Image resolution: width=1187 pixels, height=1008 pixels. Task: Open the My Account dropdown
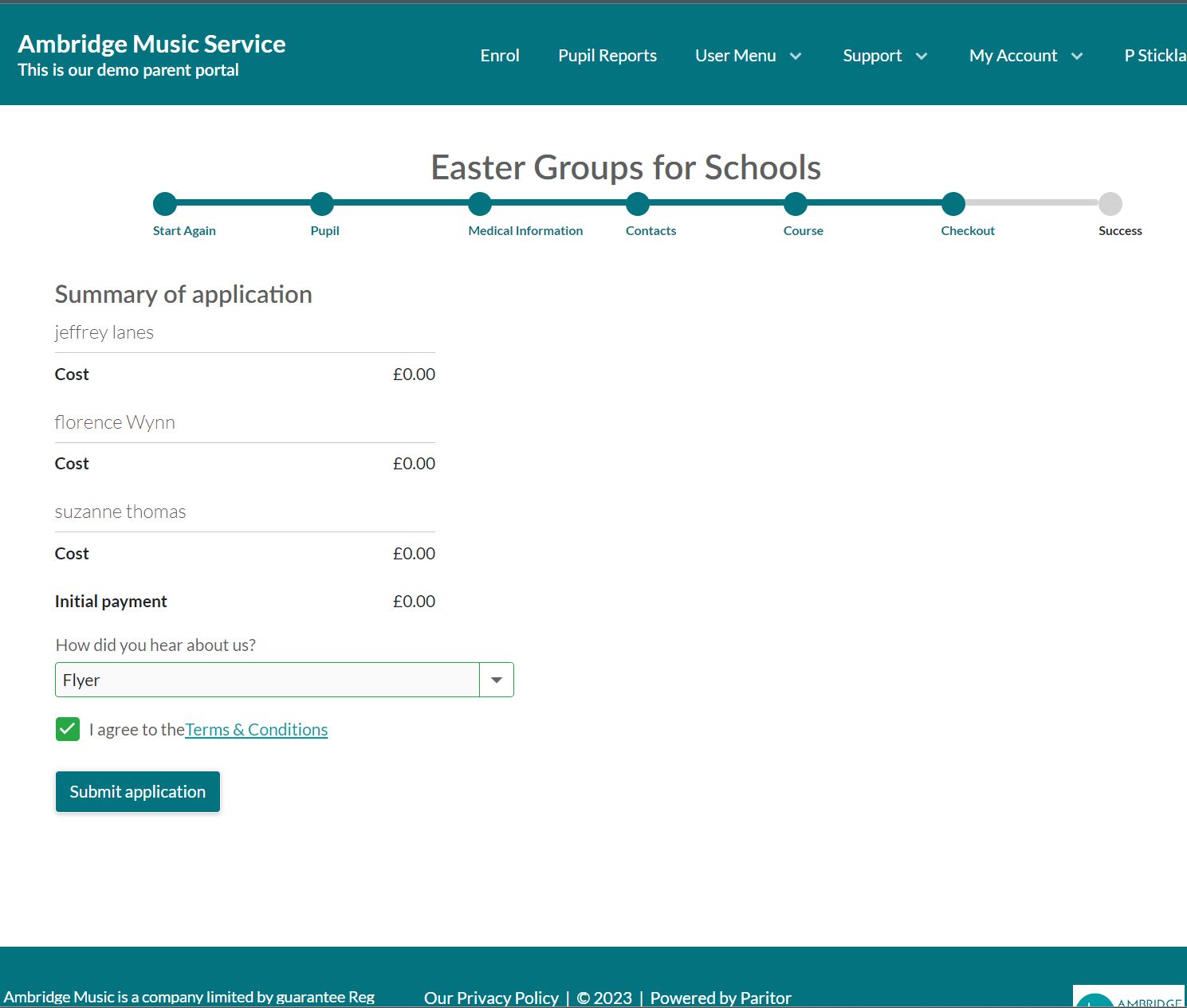point(1026,56)
